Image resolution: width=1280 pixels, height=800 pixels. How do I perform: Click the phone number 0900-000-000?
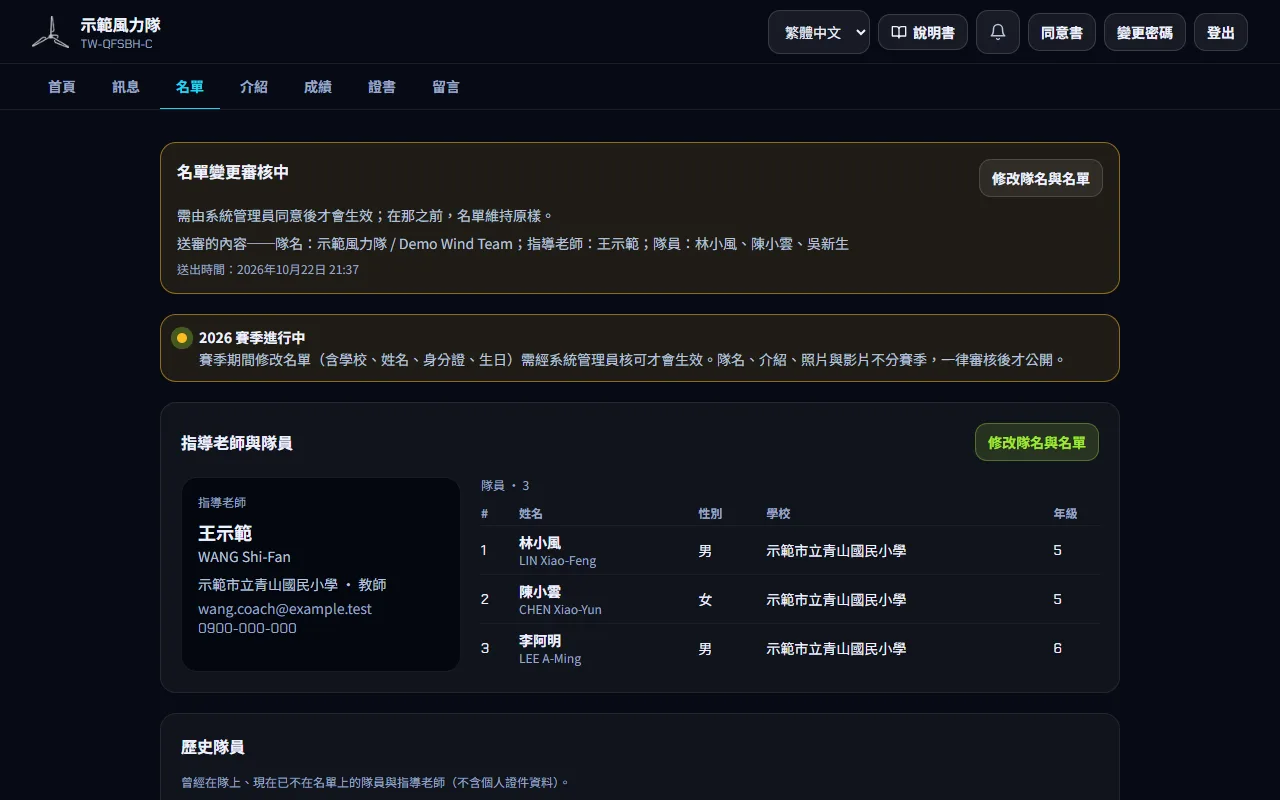(x=247, y=628)
